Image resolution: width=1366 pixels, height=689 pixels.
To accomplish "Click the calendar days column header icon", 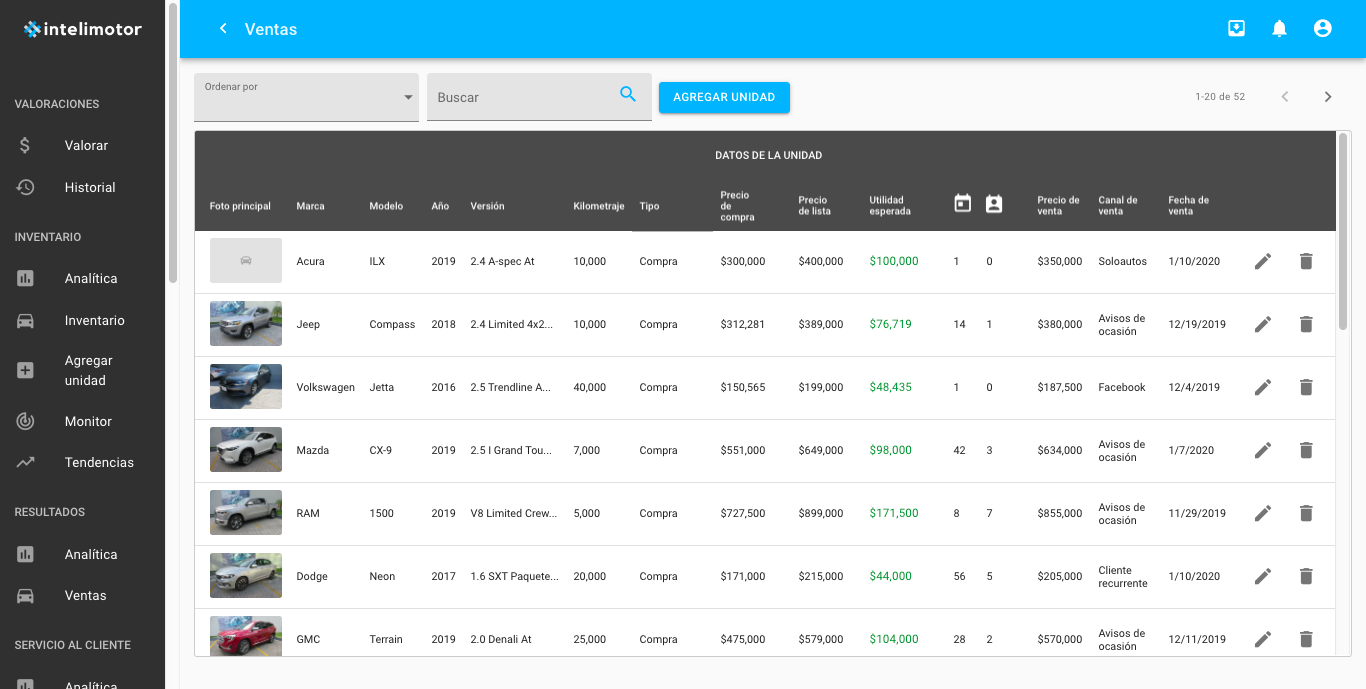I will click(x=962, y=203).
